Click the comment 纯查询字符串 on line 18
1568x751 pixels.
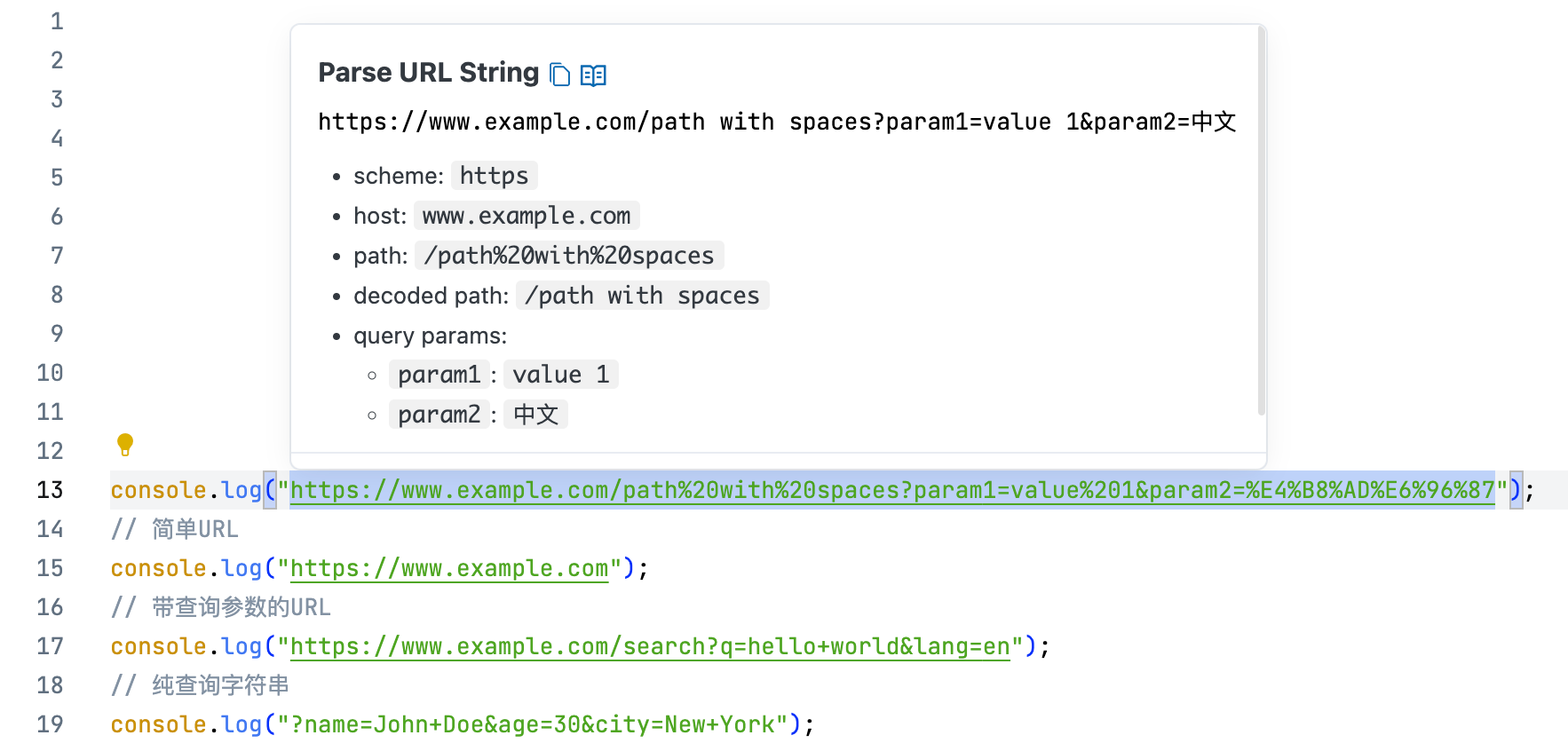[x=201, y=685]
